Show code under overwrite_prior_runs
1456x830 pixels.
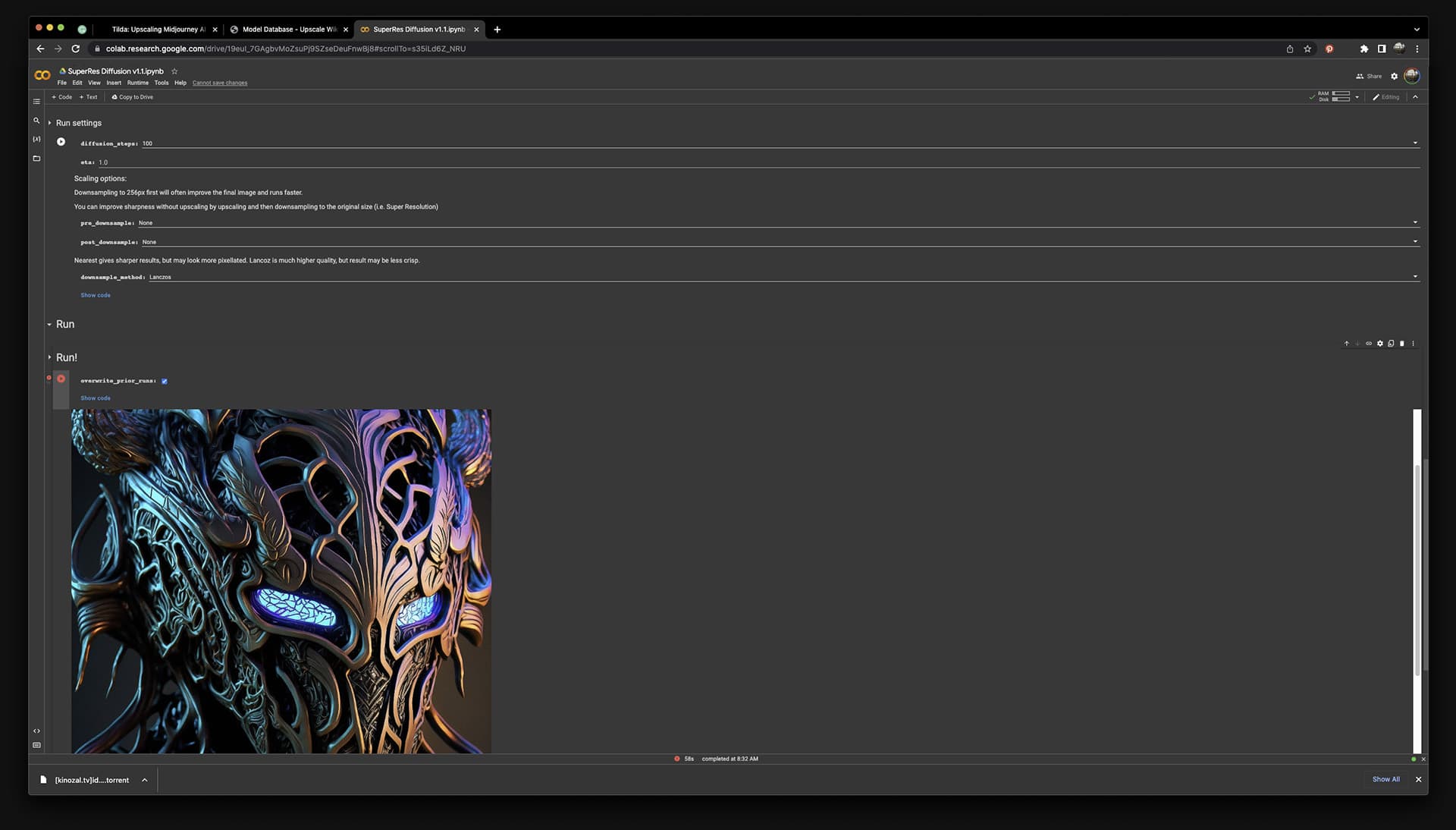96,398
